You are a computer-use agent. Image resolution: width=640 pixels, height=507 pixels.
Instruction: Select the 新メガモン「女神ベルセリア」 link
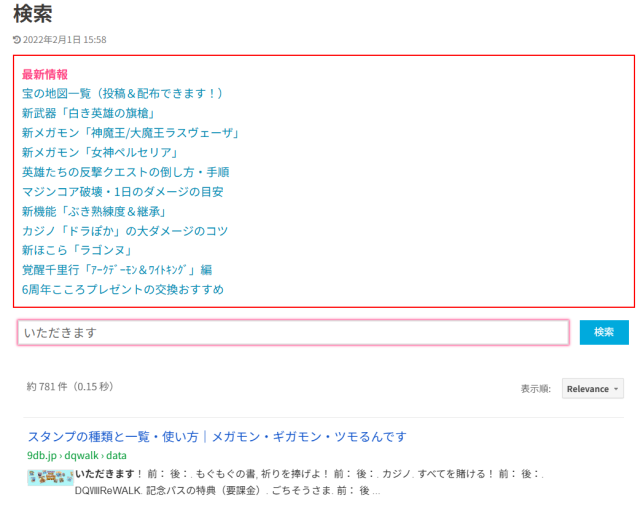pyautogui.click(x=100, y=153)
